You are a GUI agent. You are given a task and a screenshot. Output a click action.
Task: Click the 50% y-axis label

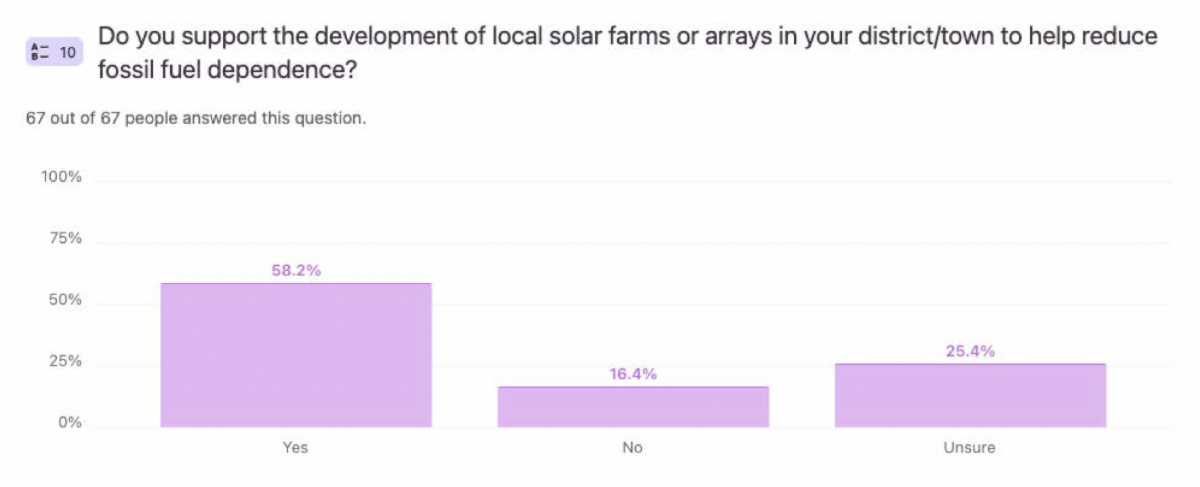[65, 301]
